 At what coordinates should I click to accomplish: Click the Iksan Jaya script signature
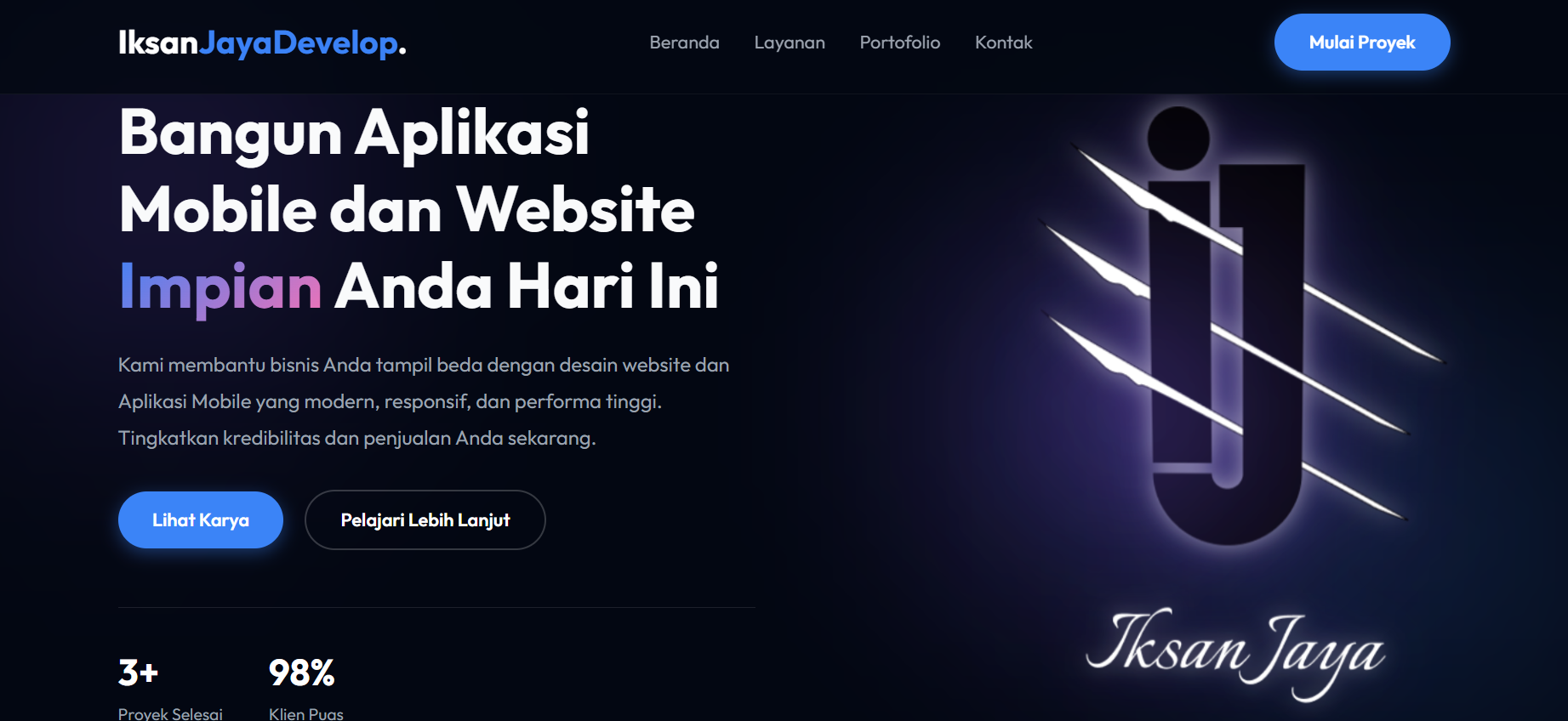click(x=1235, y=653)
